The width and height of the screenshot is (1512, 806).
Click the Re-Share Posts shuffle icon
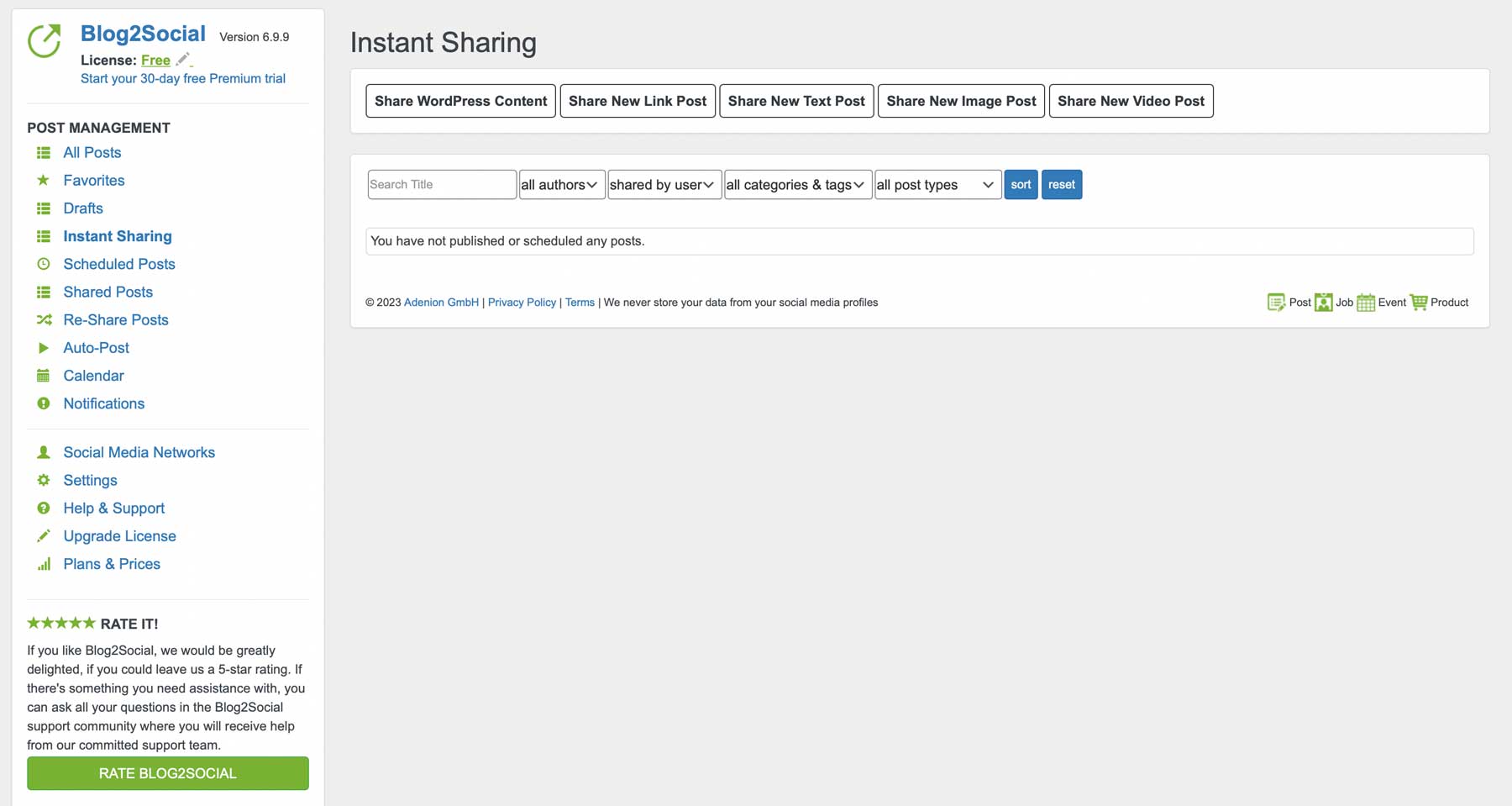click(43, 319)
